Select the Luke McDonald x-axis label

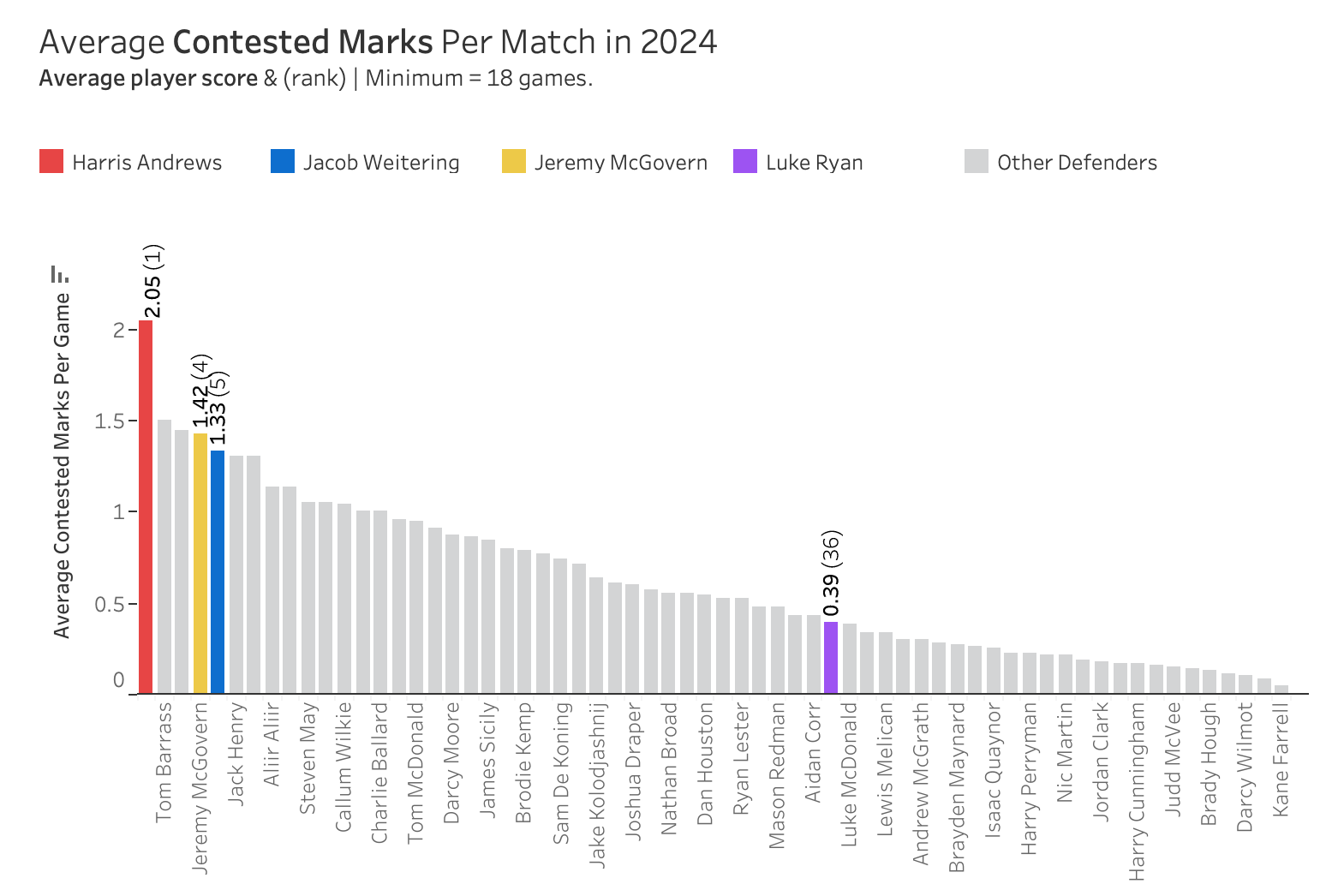(848, 774)
